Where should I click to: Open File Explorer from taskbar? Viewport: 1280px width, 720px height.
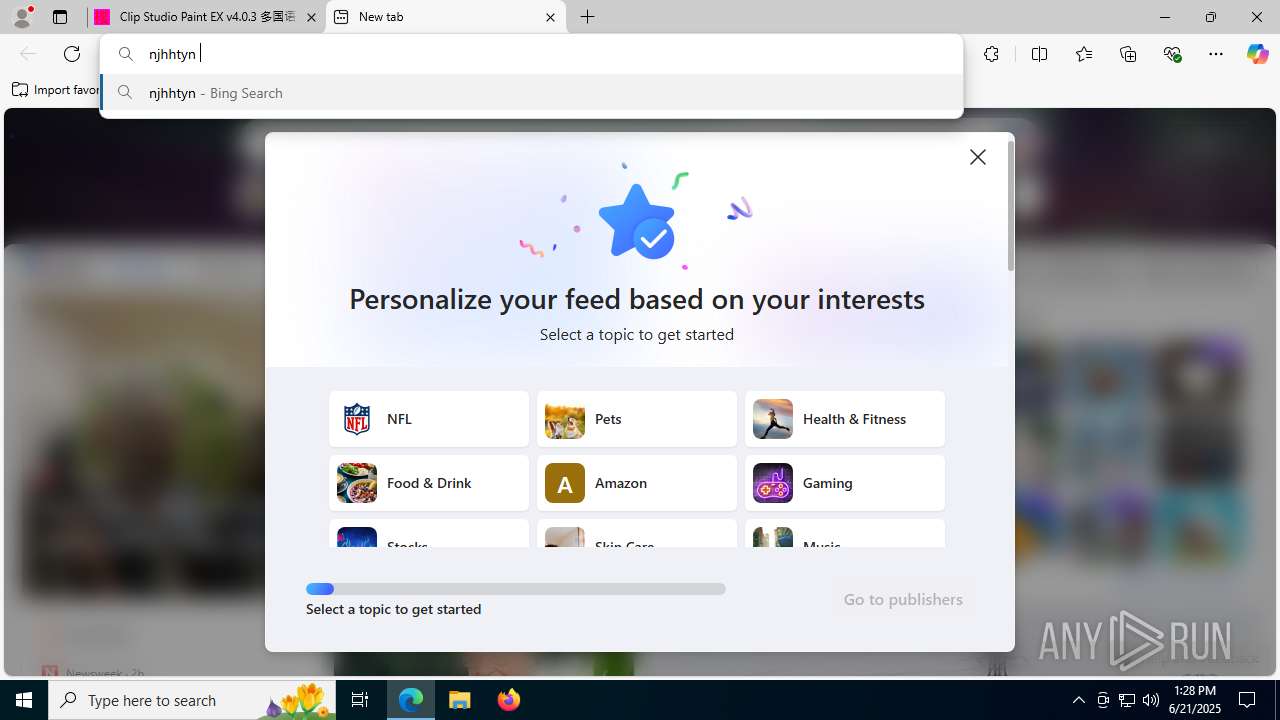coord(460,700)
